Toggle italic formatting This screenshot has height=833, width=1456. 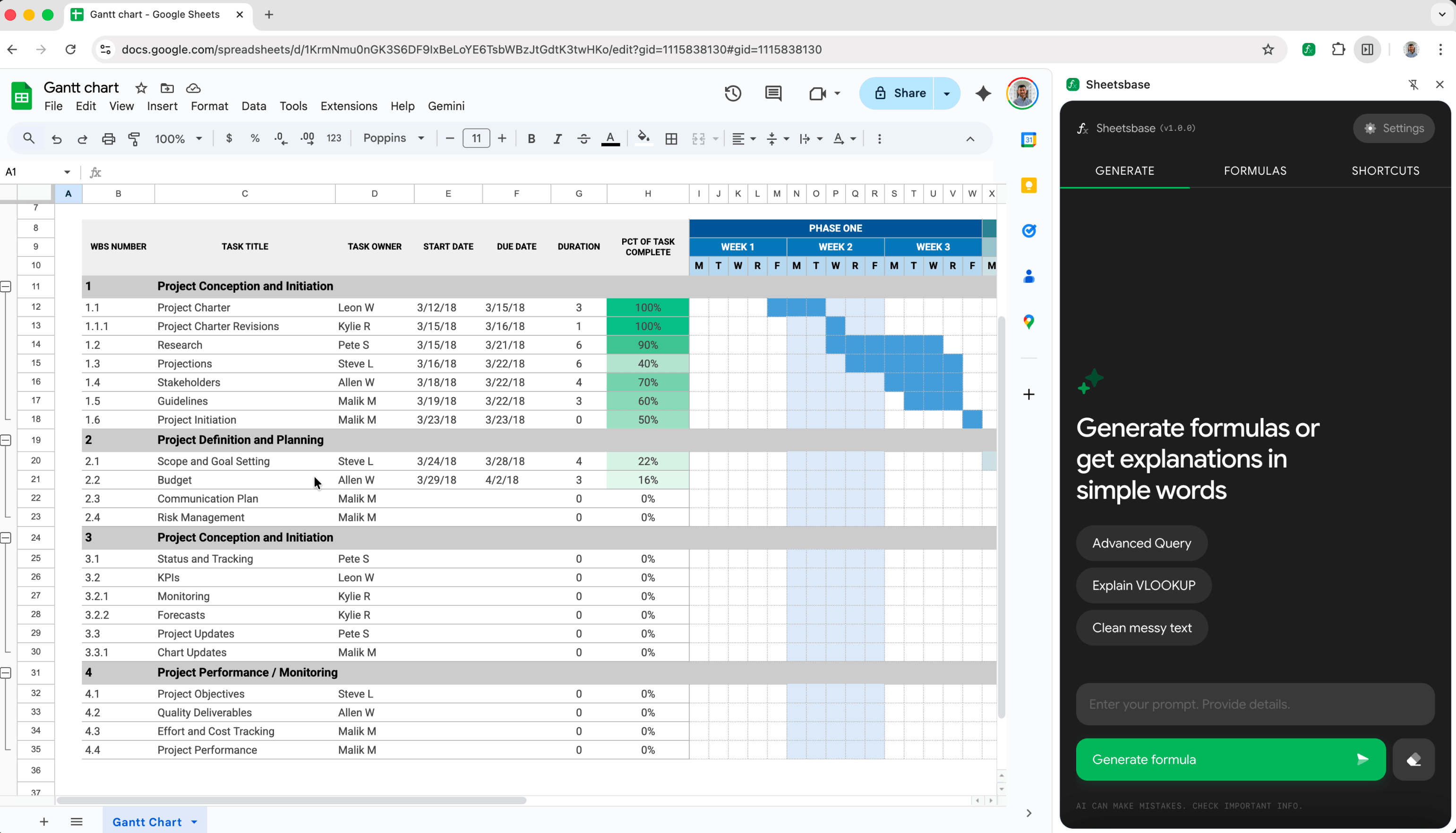(557, 138)
